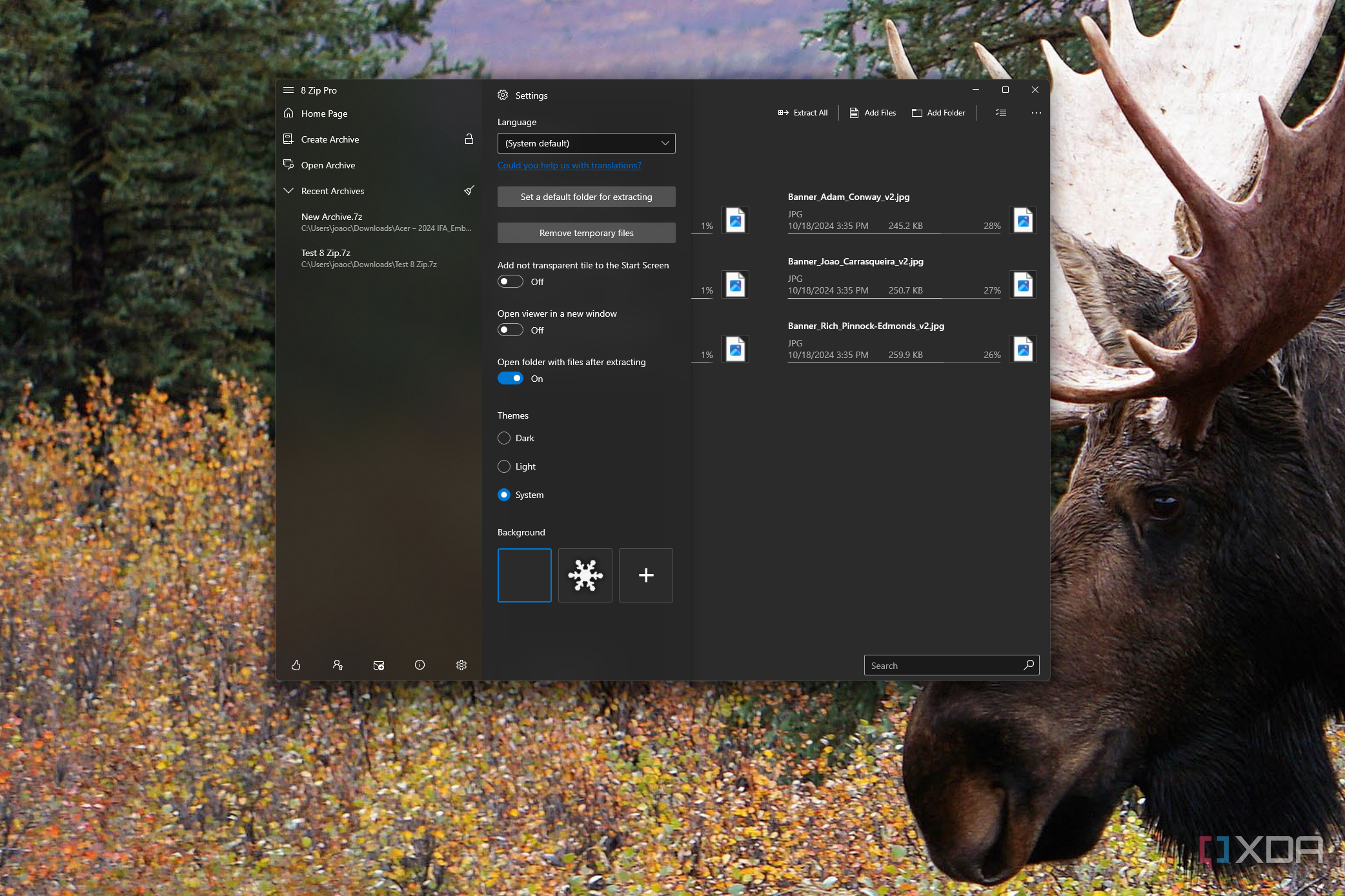Viewport: 1345px width, 896px height.
Task: Click Remove temporary files button
Action: pos(586,233)
